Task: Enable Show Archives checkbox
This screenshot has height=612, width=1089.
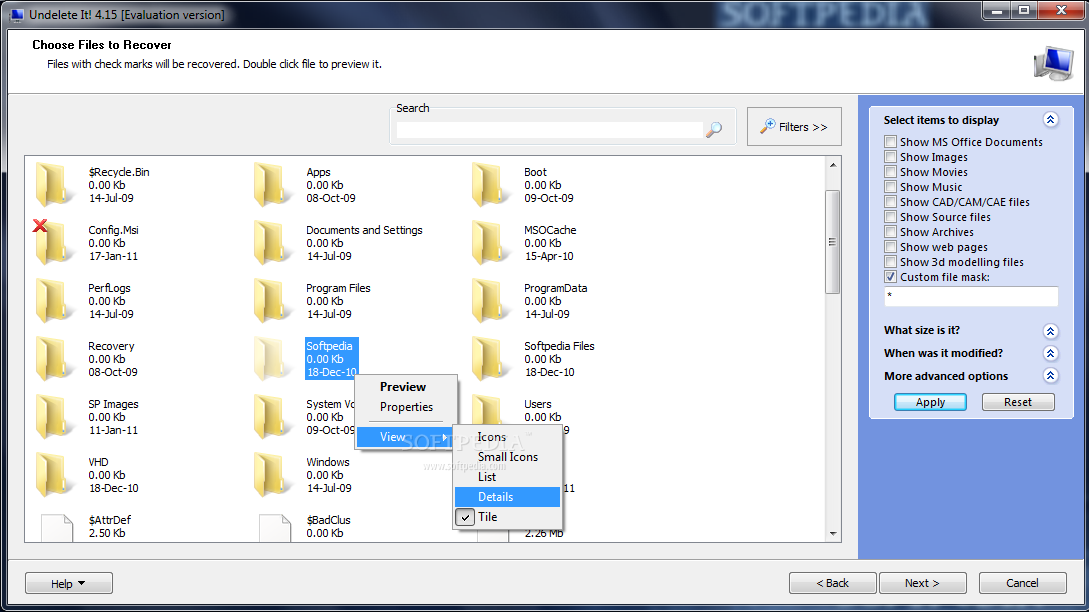Action: pos(890,232)
